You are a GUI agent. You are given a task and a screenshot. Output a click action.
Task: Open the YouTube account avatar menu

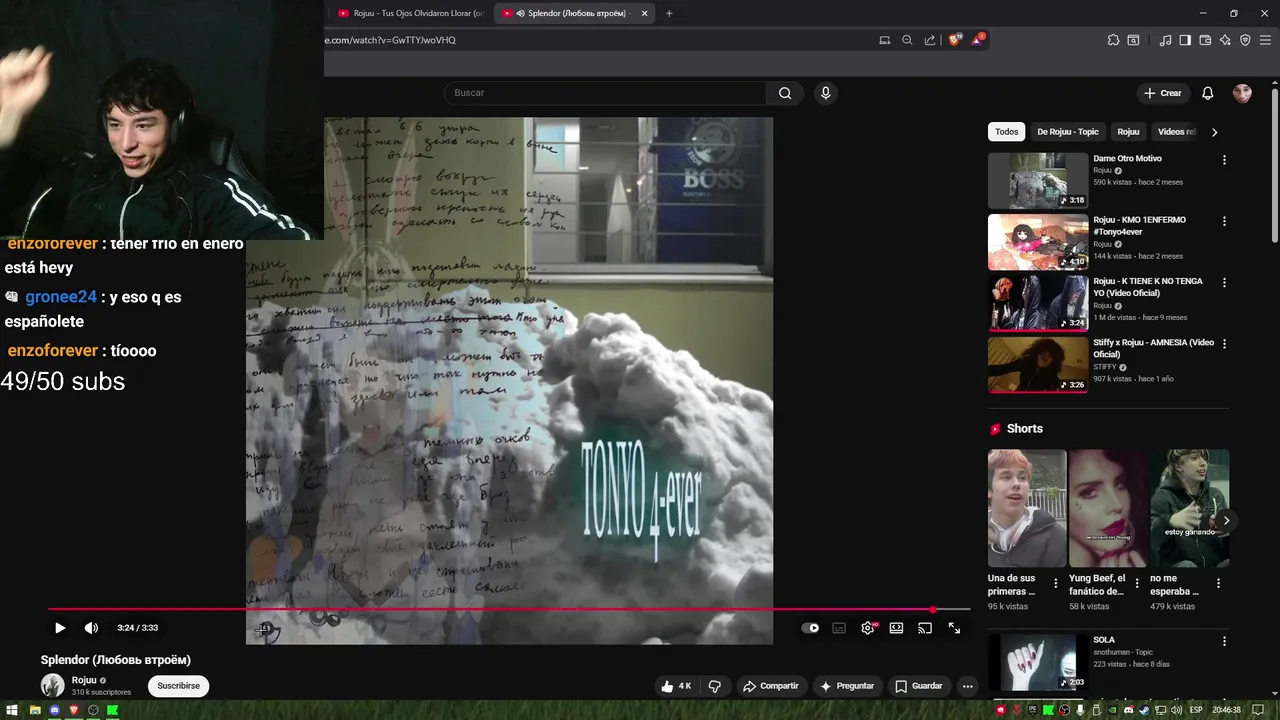(1242, 93)
